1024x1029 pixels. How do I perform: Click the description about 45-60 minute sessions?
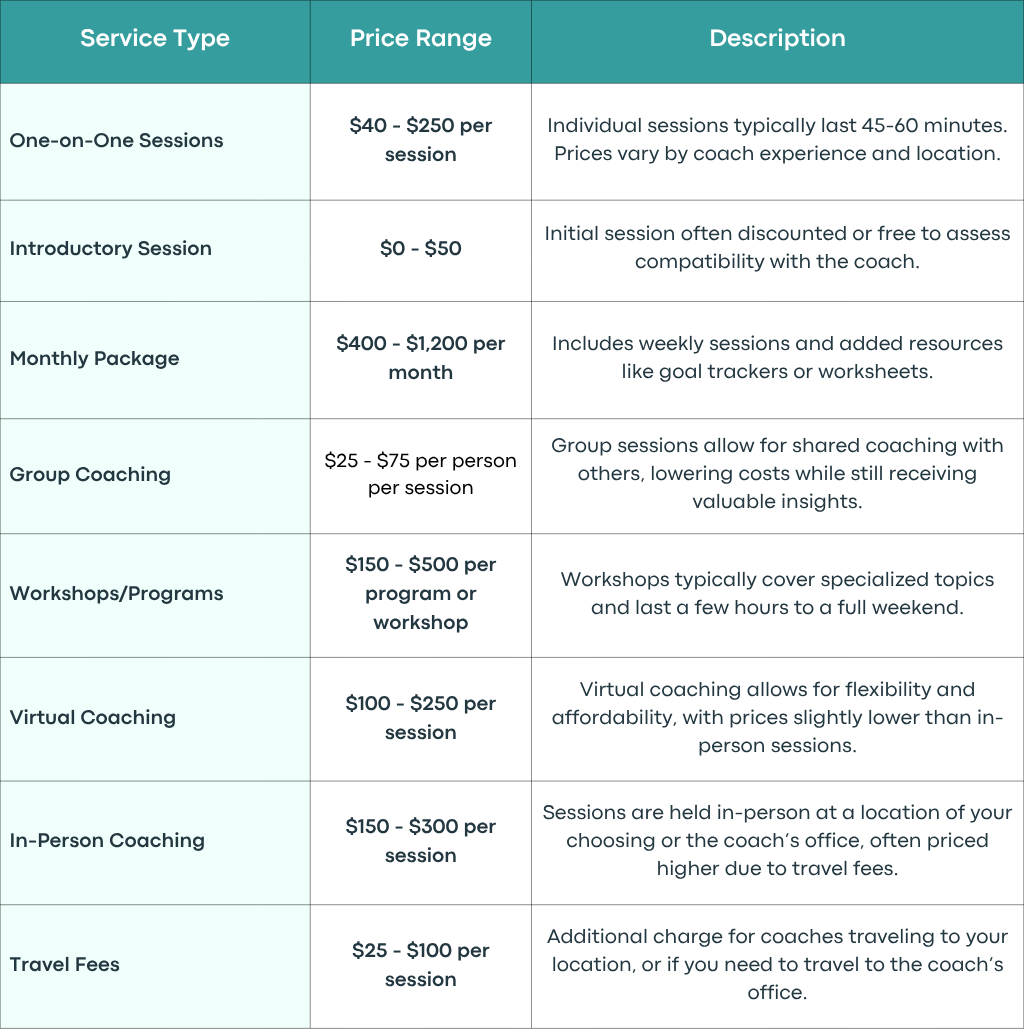[777, 139]
